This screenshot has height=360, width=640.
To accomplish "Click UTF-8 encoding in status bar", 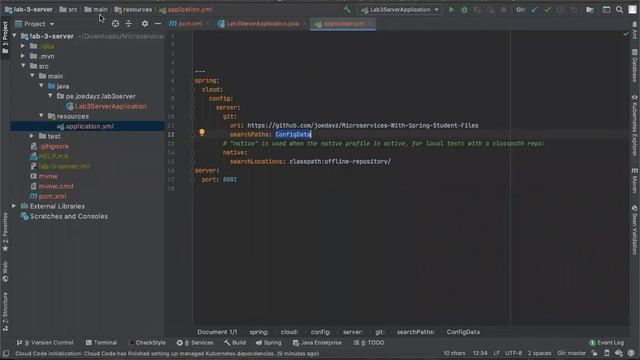I will (x=513, y=353).
